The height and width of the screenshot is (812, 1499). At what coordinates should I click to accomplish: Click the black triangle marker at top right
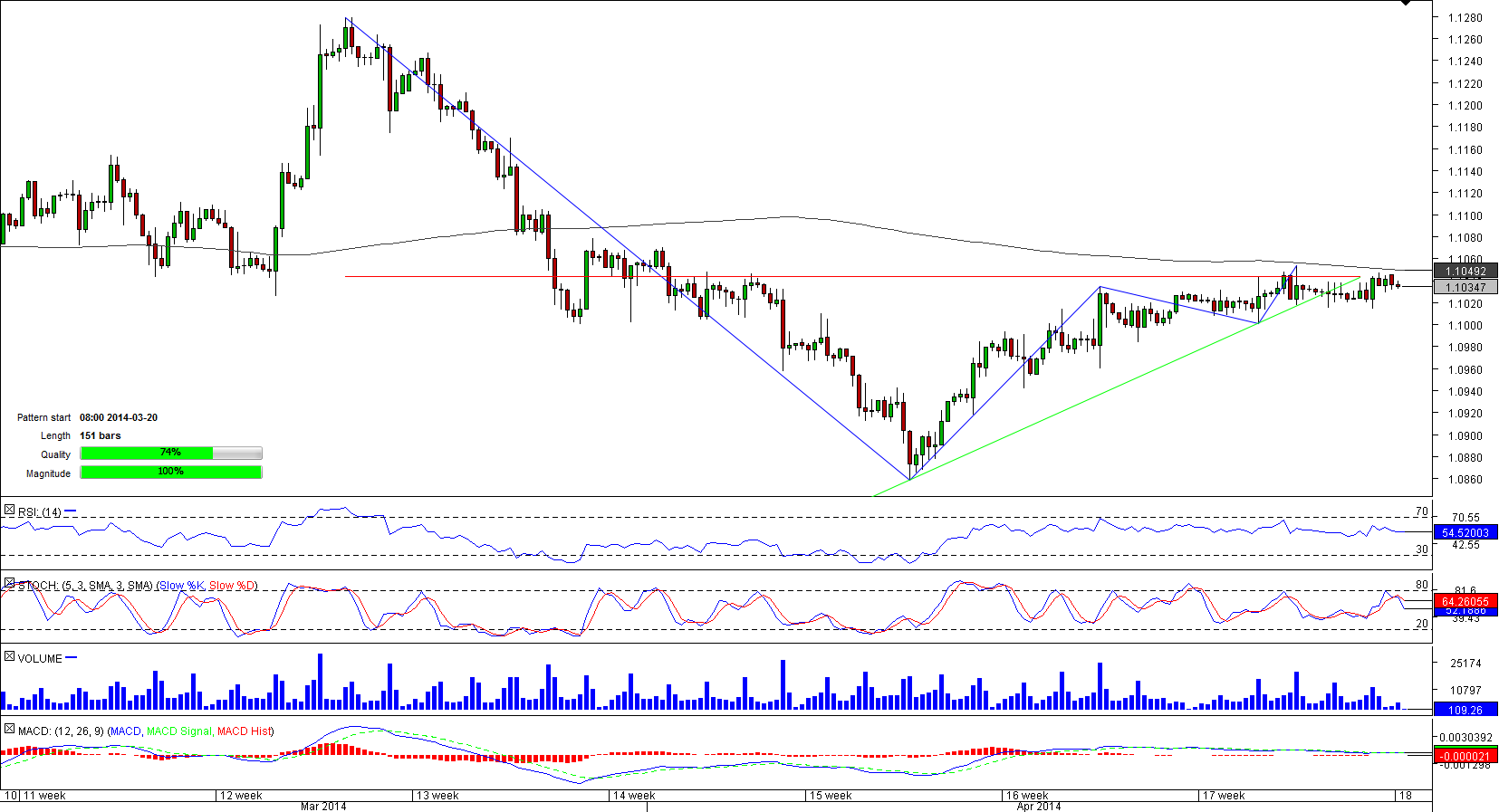[x=1405, y=4]
